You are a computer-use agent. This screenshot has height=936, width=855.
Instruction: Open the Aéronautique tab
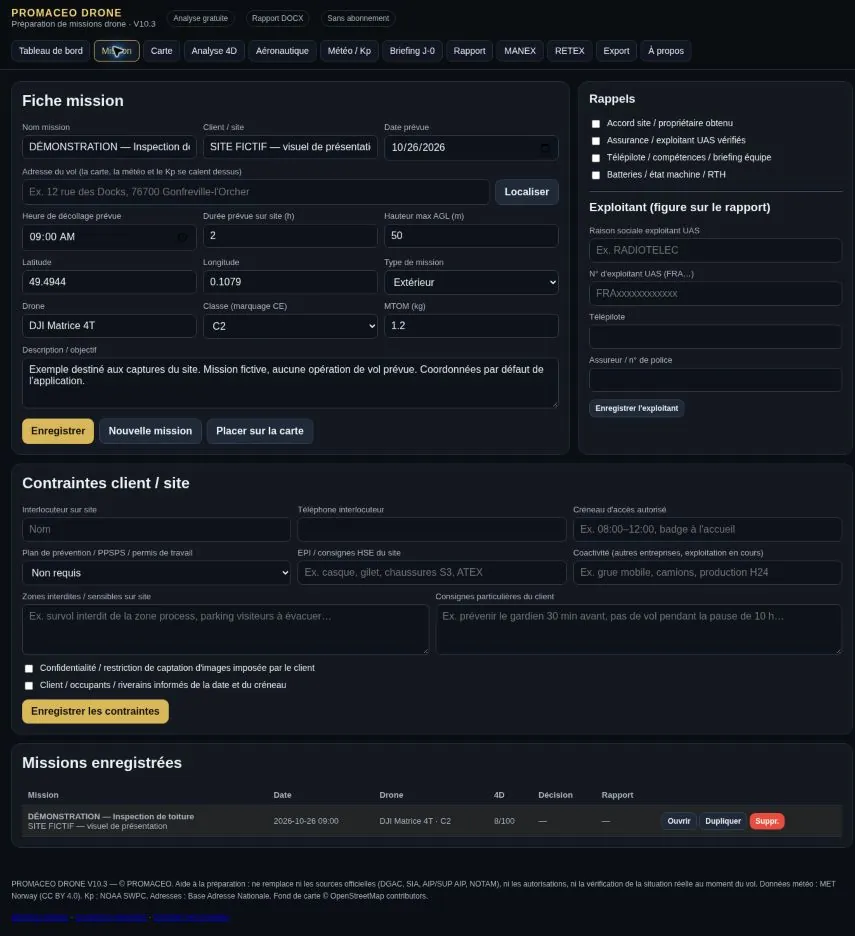[282, 51]
